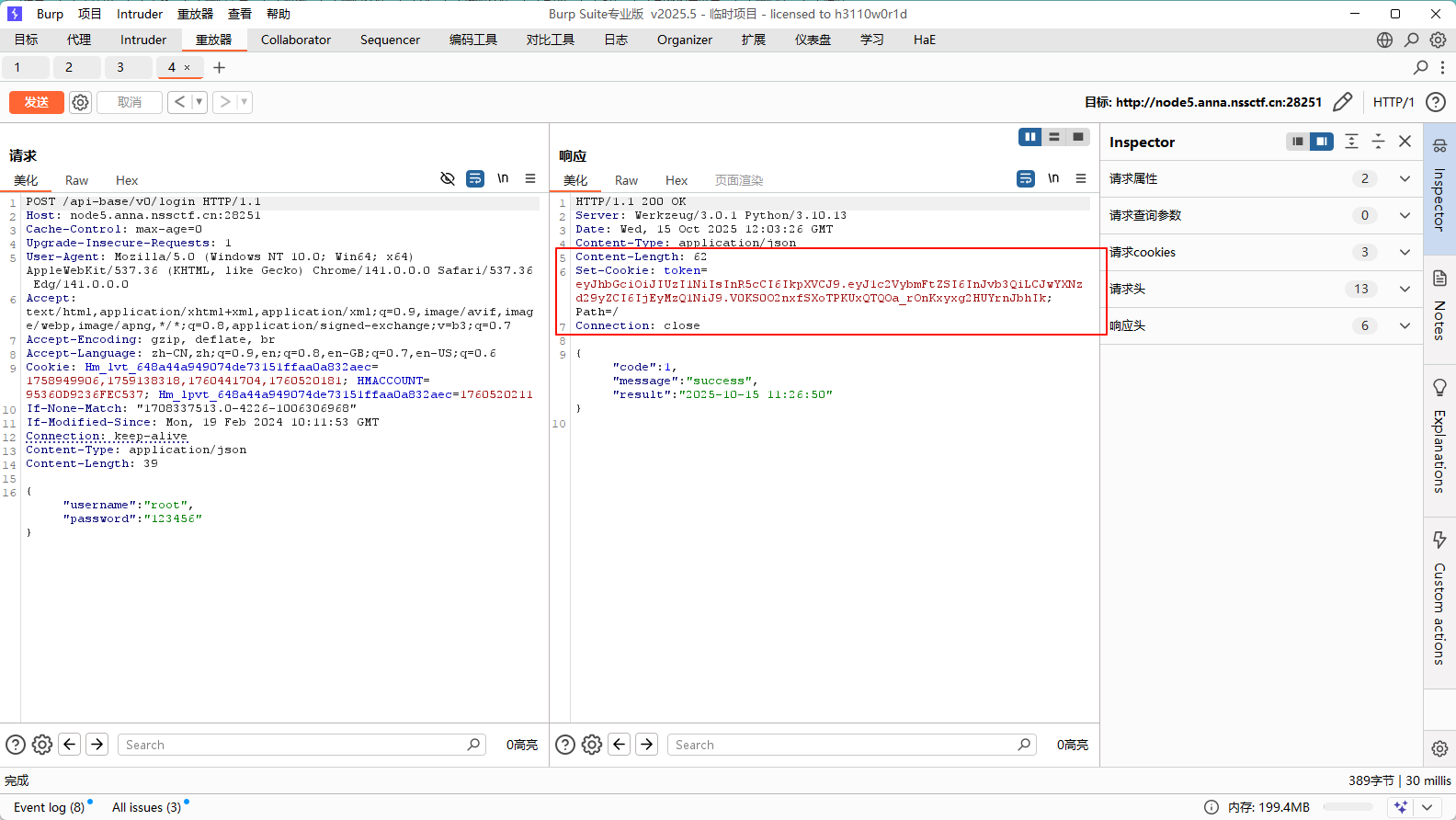This screenshot has width=1456, height=820.
Task: Add a new Repeater tab with plus
Action: tap(219, 67)
